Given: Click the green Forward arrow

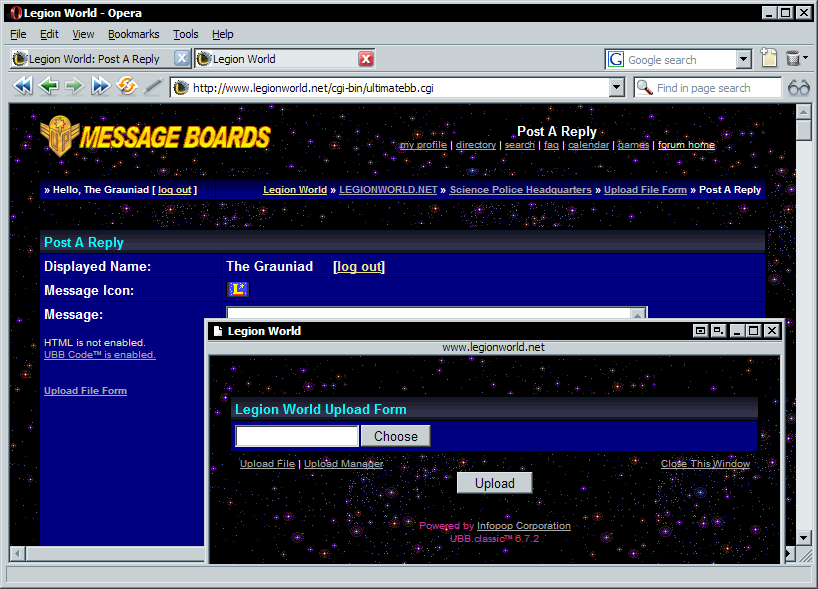Looking at the screenshot, I should pyautogui.click(x=74, y=86).
